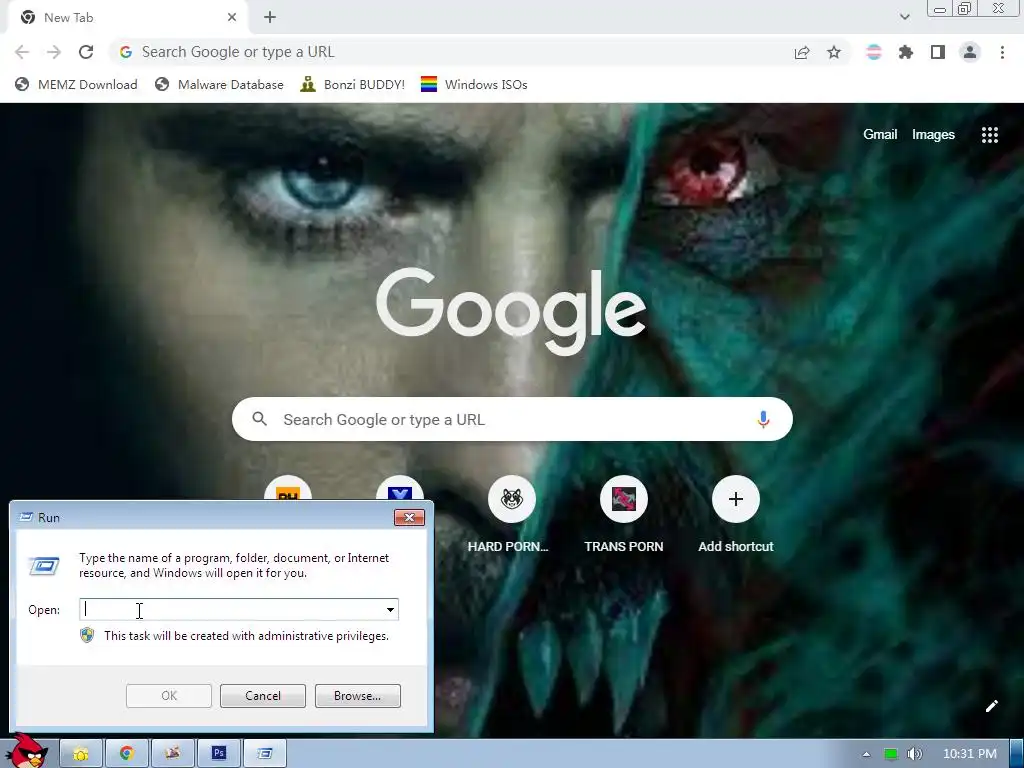The width and height of the screenshot is (1024, 768).
Task: Bookmark this tab with the star icon
Action: point(834,52)
